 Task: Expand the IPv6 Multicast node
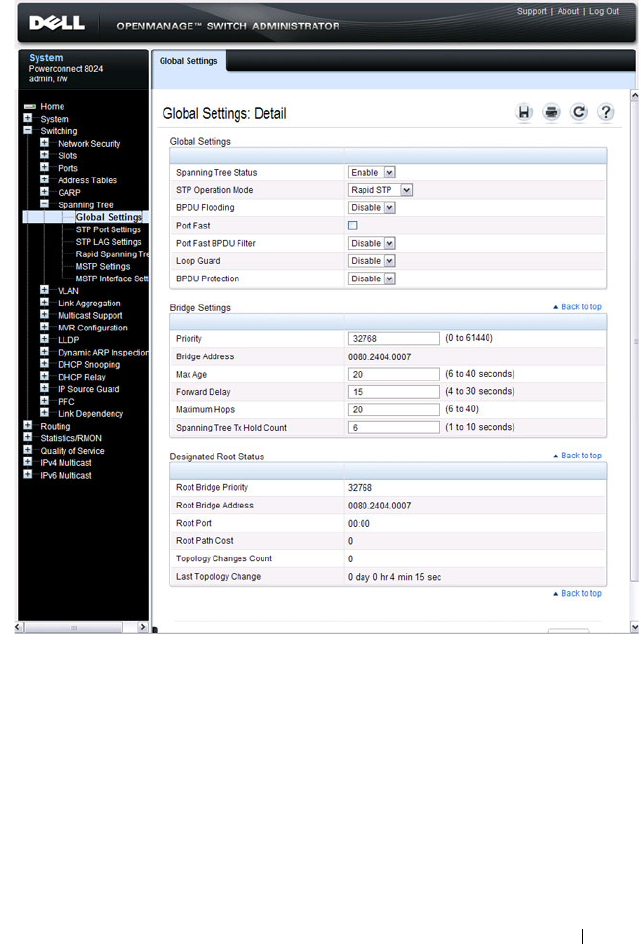28,474
